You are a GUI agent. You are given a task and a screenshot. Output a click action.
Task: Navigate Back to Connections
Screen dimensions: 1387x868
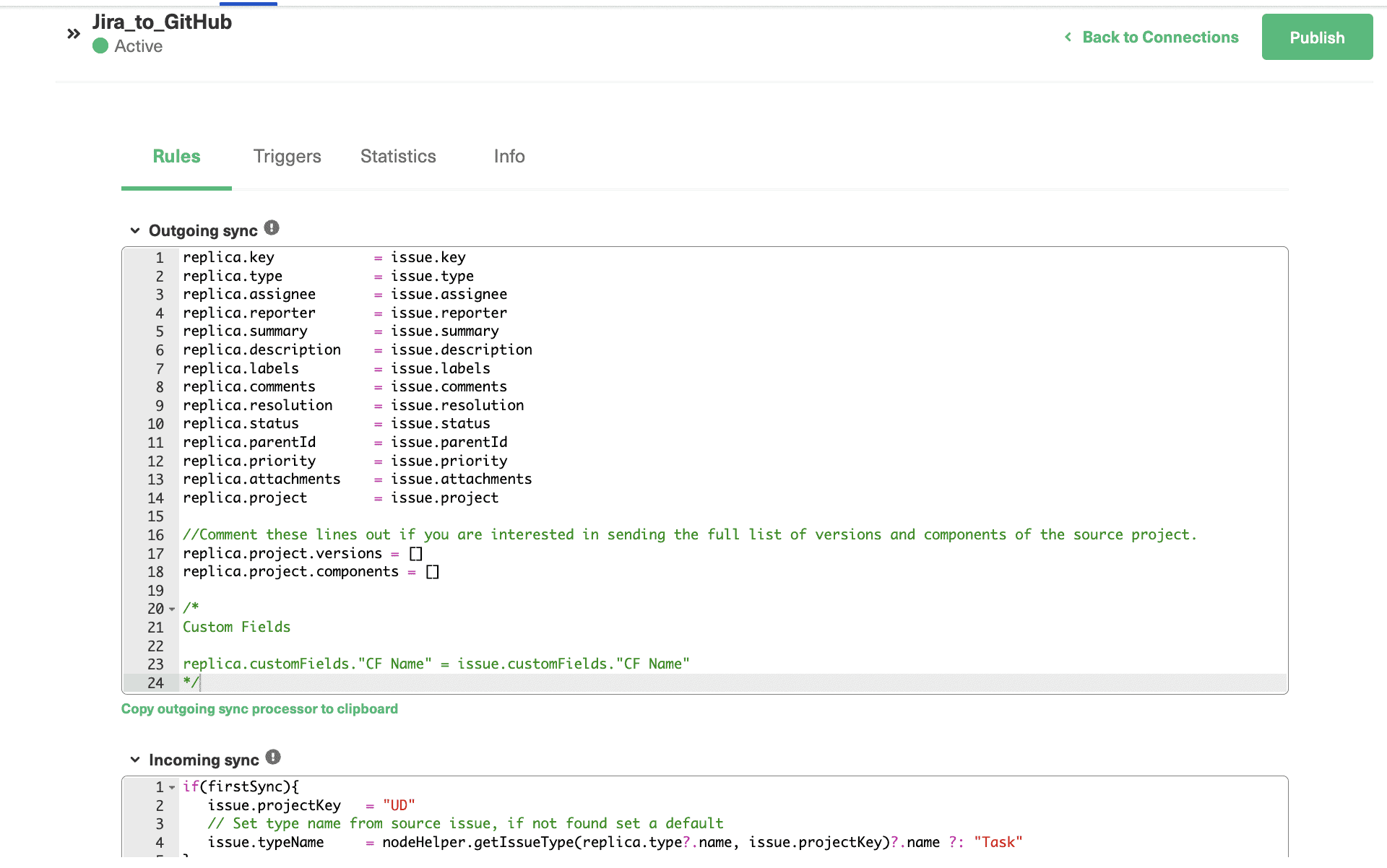[1159, 37]
